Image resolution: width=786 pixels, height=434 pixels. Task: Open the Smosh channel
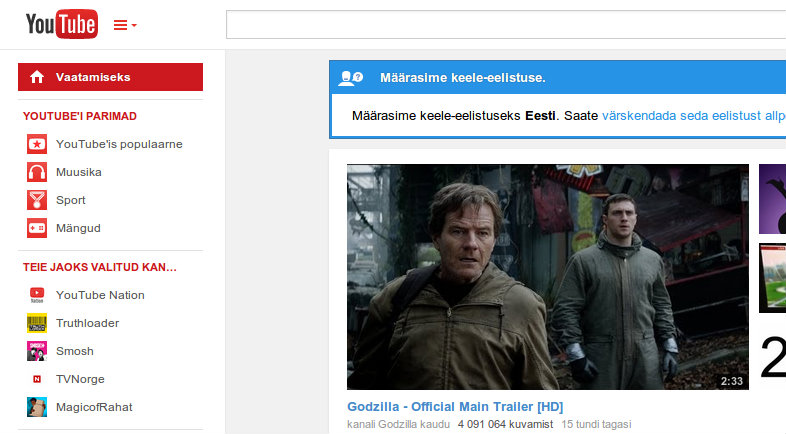(x=75, y=351)
